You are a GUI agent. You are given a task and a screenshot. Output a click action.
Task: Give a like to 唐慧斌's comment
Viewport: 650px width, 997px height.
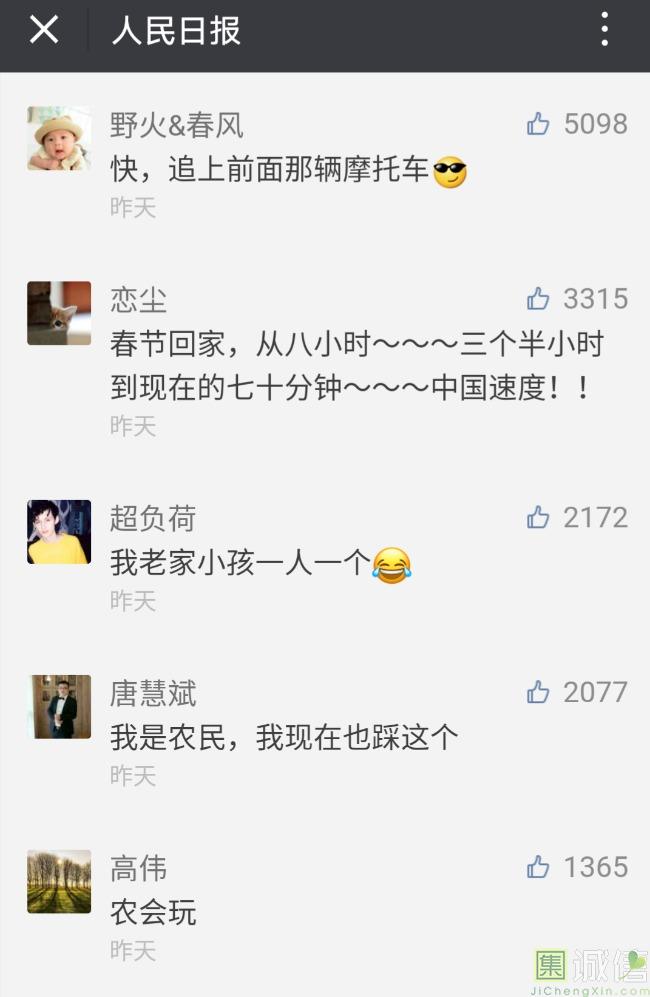pyautogui.click(x=538, y=692)
